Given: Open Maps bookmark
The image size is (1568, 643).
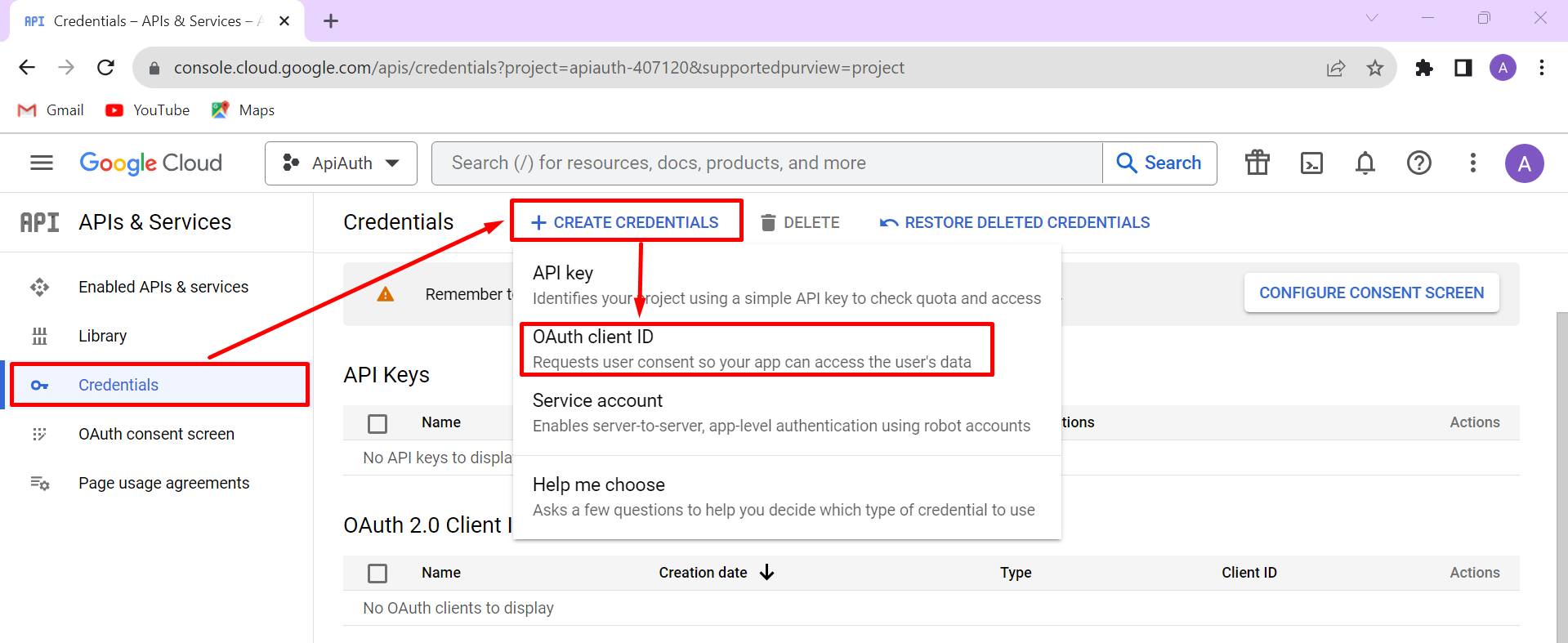Looking at the screenshot, I should coord(243,110).
